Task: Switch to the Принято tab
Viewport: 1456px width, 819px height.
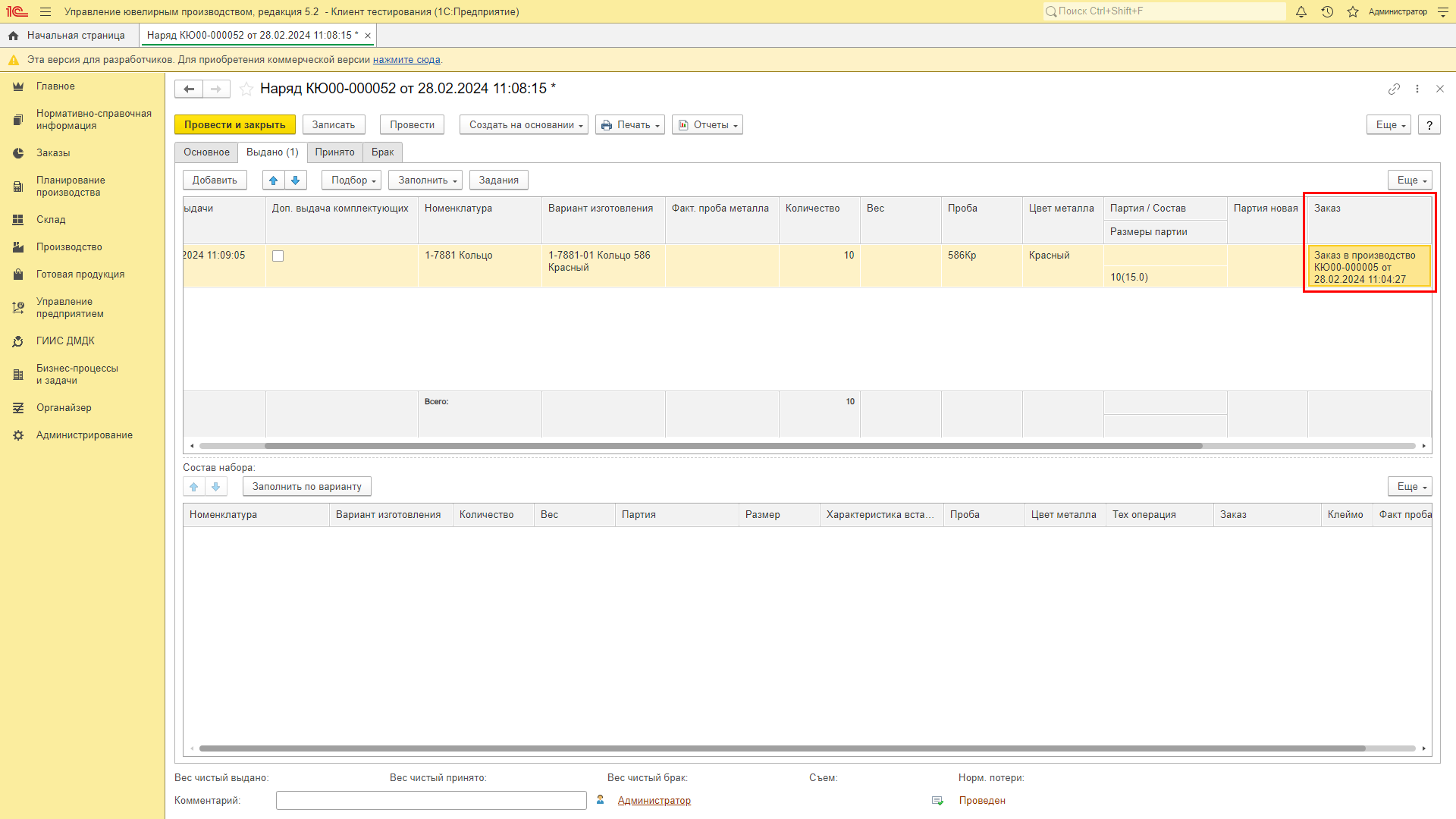Action: pos(334,152)
